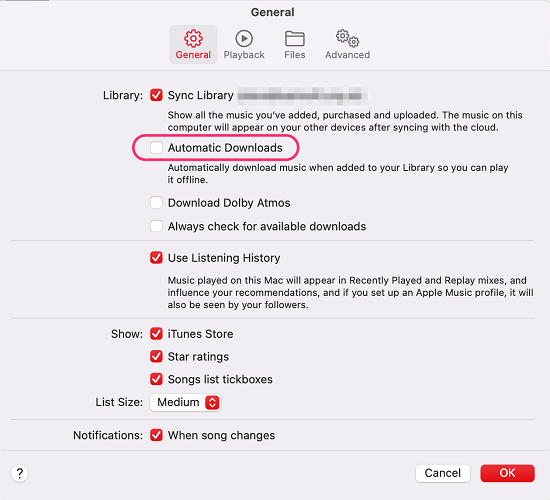Click the 'List Size:' label
Image resolution: width=550 pixels, height=500 pixels.
(119, 402)
